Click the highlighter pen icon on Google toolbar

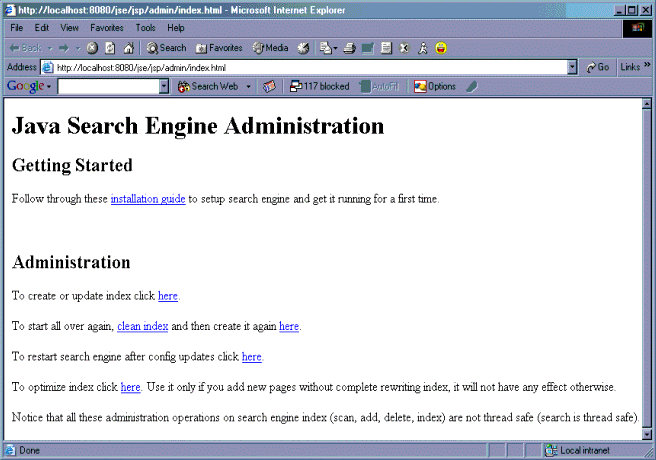click(472, 87)
